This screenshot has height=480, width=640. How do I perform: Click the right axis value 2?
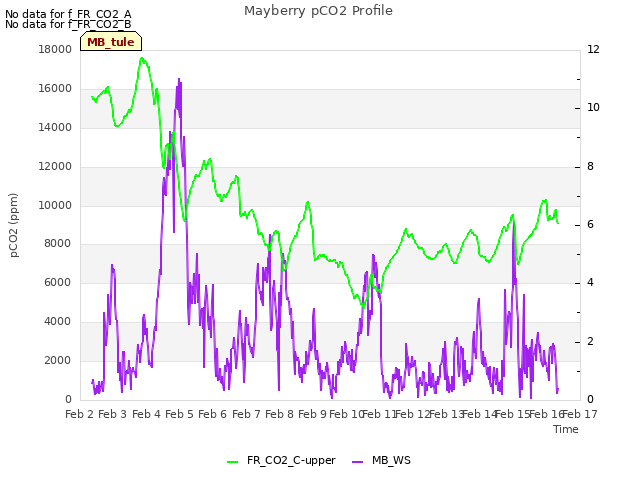pos(591,341)
